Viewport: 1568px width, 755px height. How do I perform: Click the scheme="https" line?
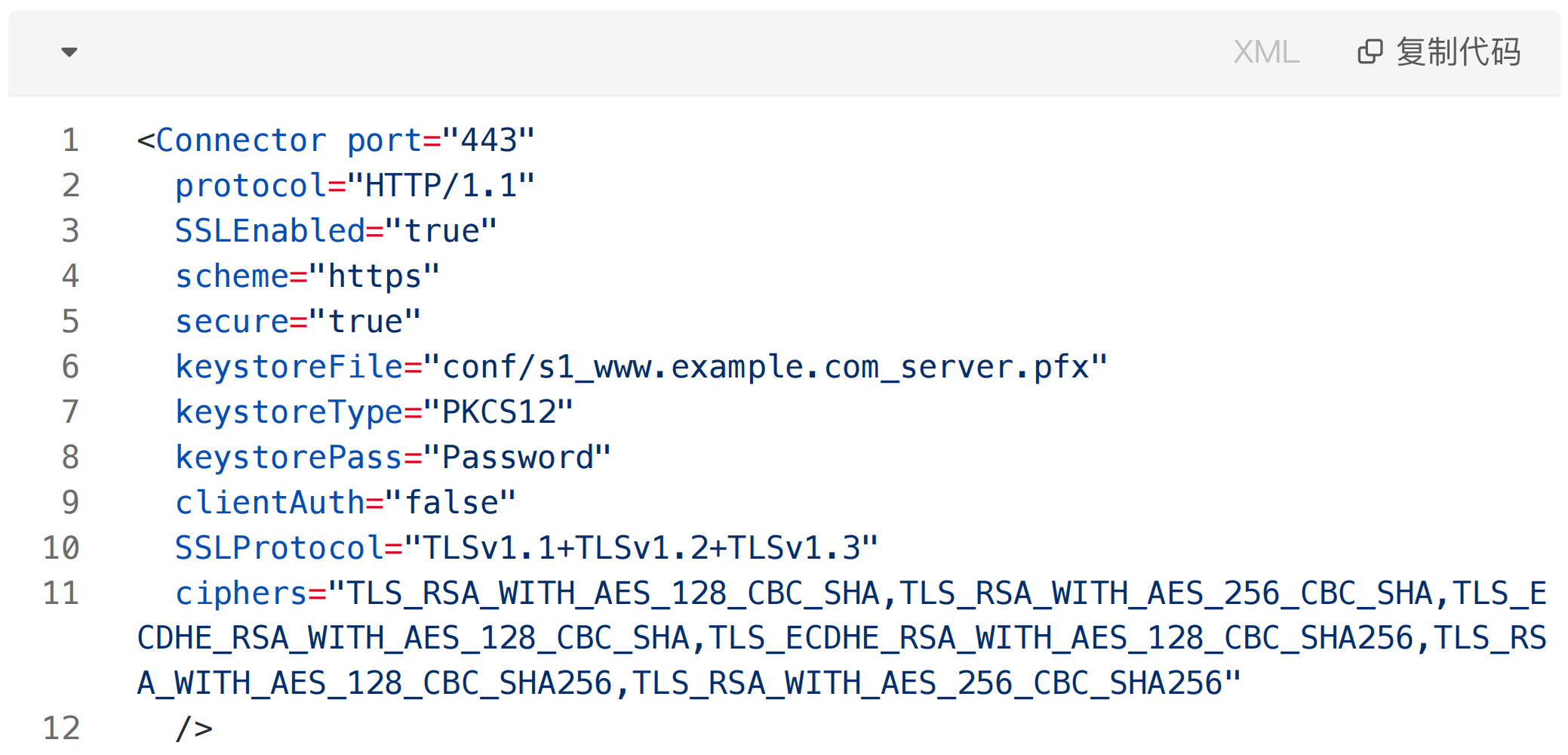pyautogui.click(x=307, y=276)
